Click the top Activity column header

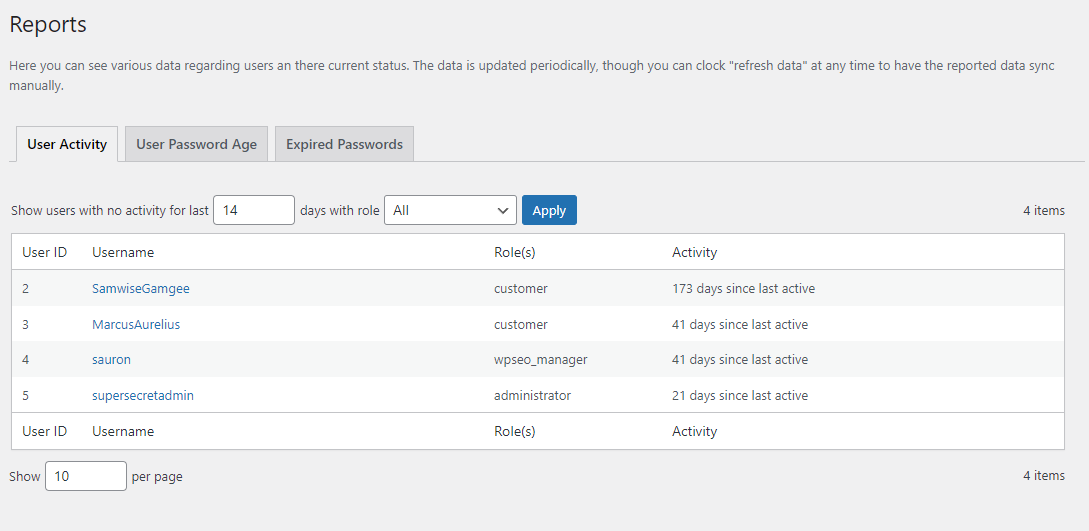click(x=695, y=253)
